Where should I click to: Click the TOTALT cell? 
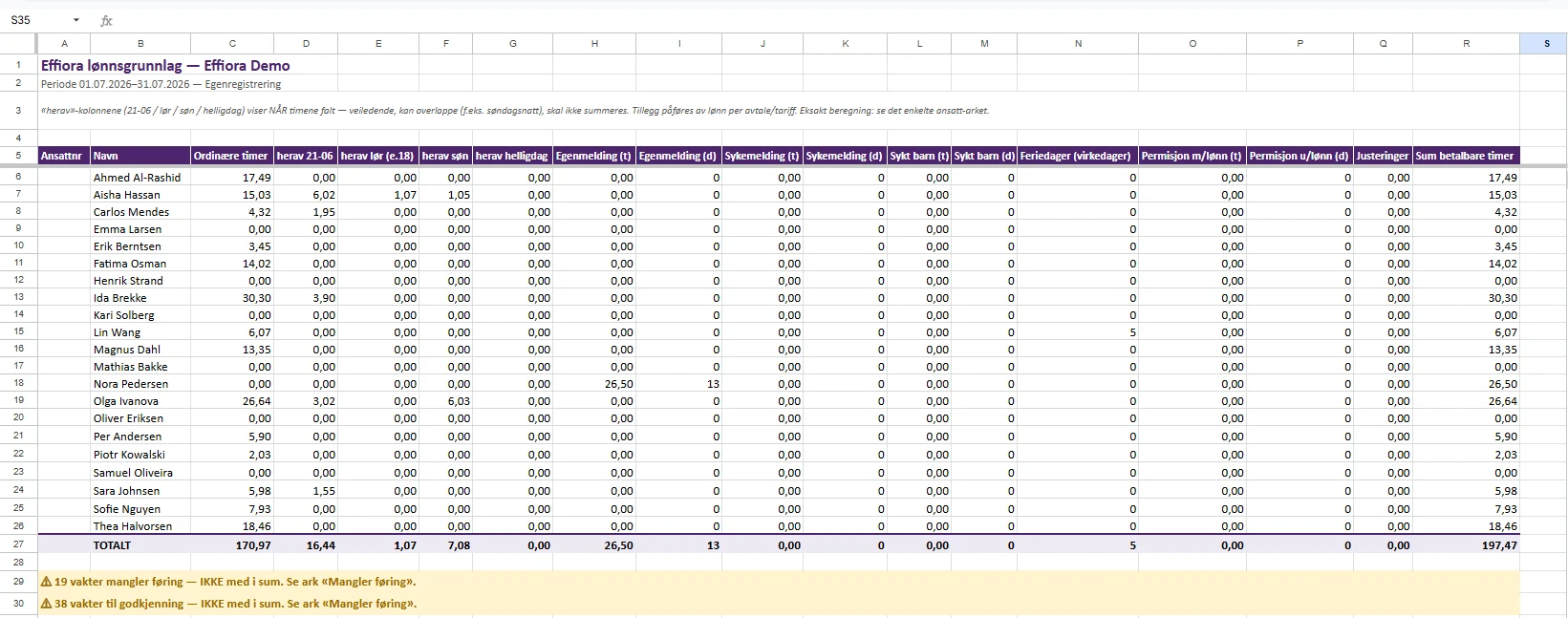pyautogui.click(x=140, y=545)
